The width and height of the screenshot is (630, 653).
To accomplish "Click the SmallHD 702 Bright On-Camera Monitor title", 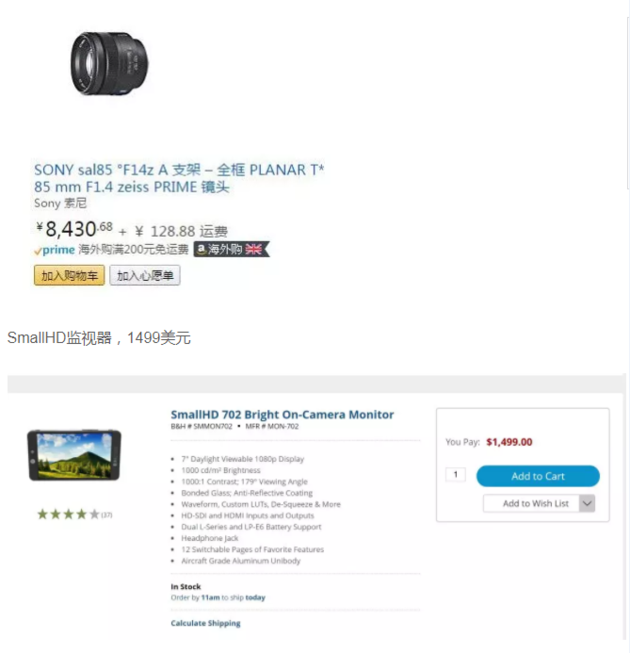I will click(282, 415).
